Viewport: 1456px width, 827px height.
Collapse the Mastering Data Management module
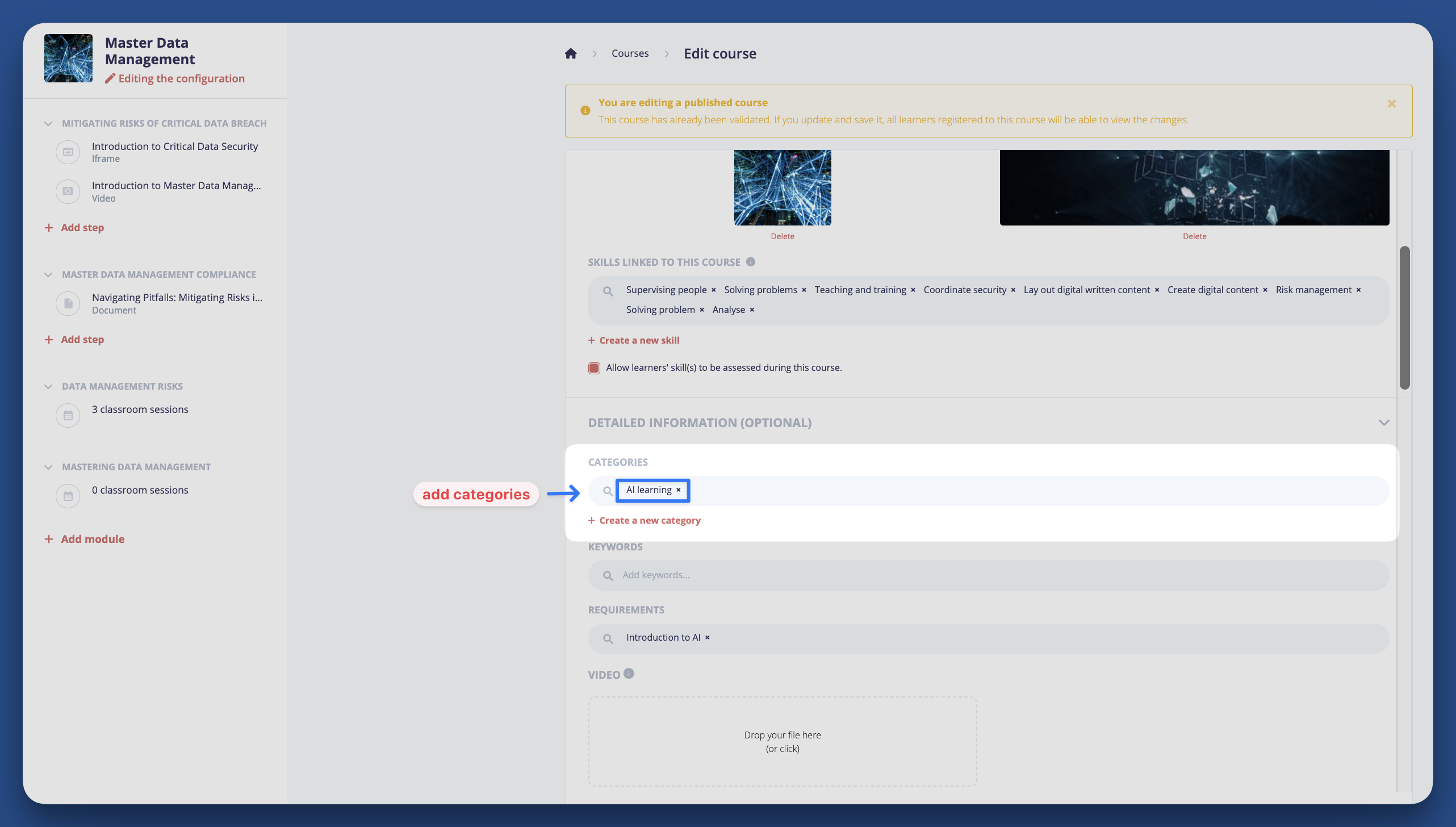point(48,467)
